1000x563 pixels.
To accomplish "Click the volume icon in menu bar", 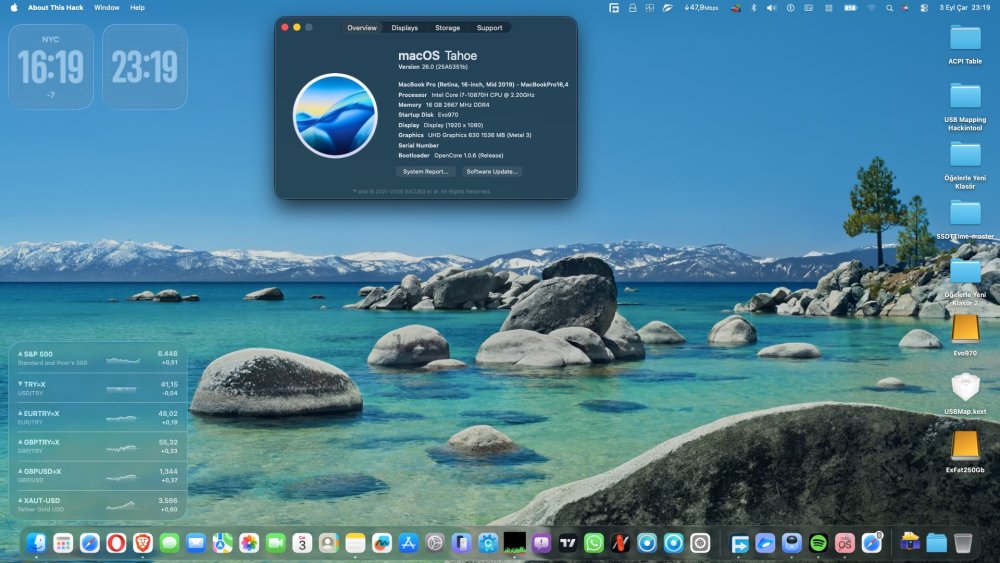I will 772,8.
